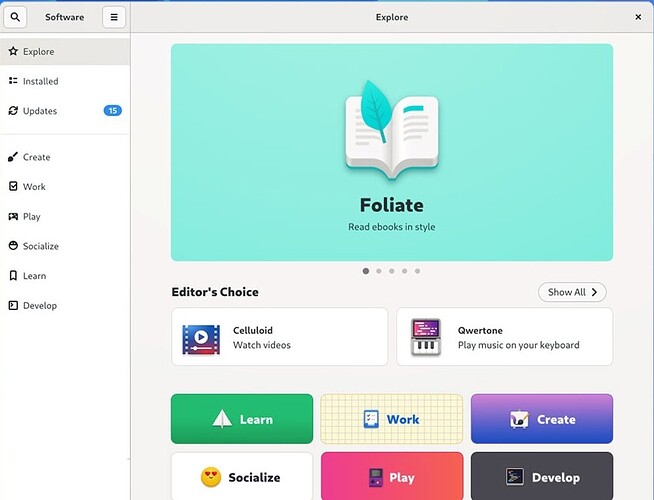Go to the Updates page

65,111
